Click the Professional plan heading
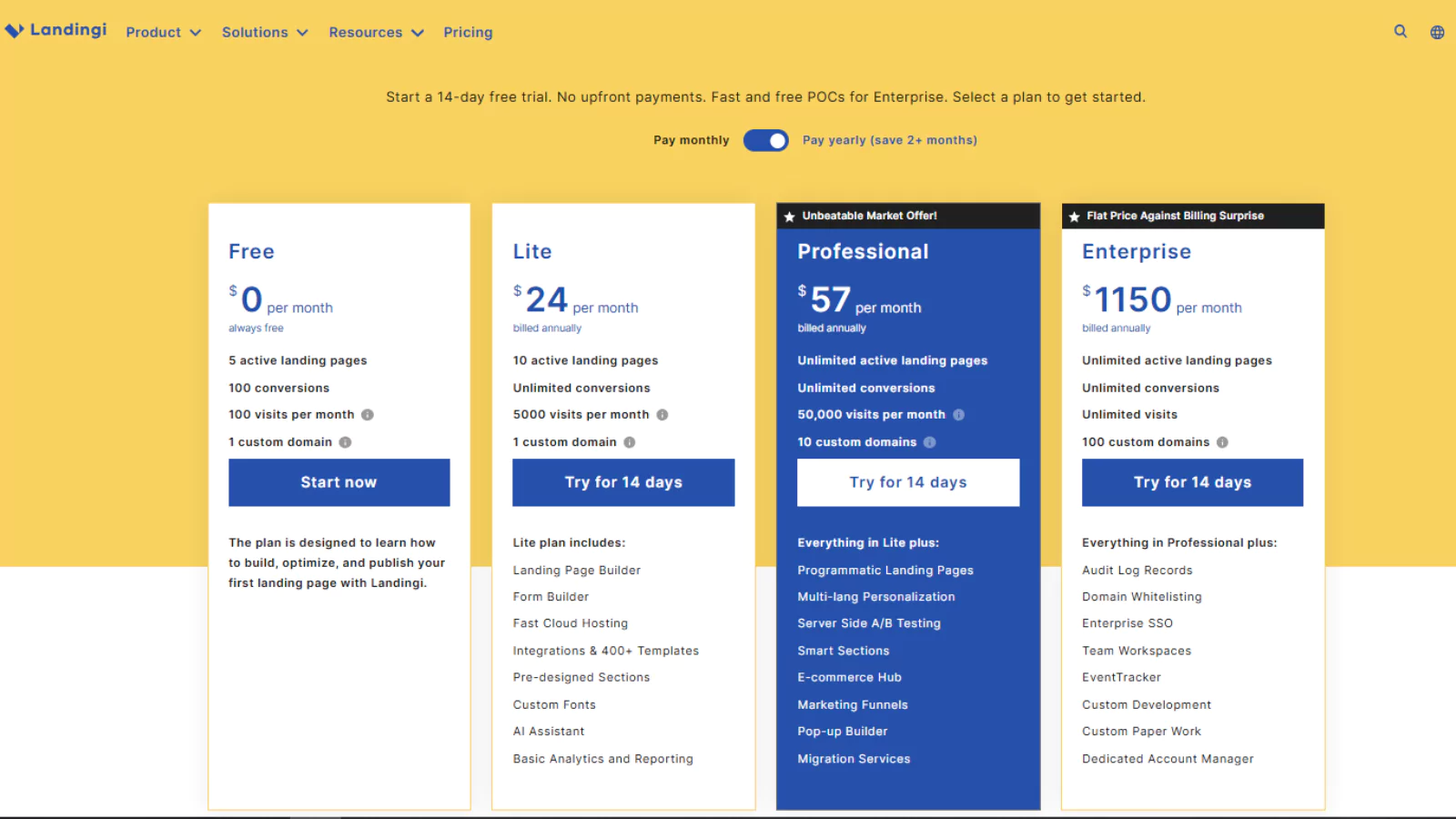Screen dimensions: 1456x819 pos(863,251)
